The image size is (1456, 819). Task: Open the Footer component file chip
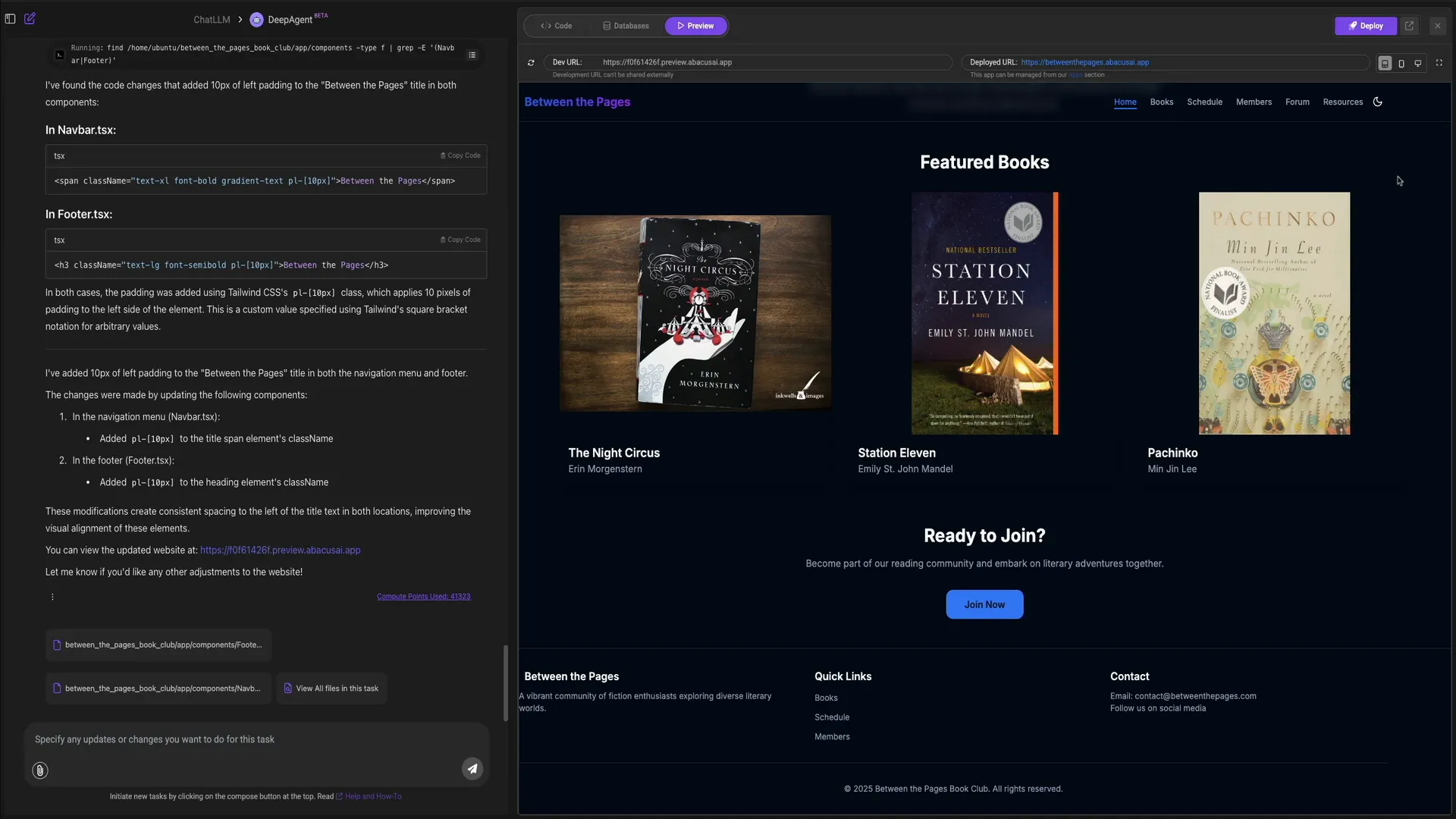(158, 645)
